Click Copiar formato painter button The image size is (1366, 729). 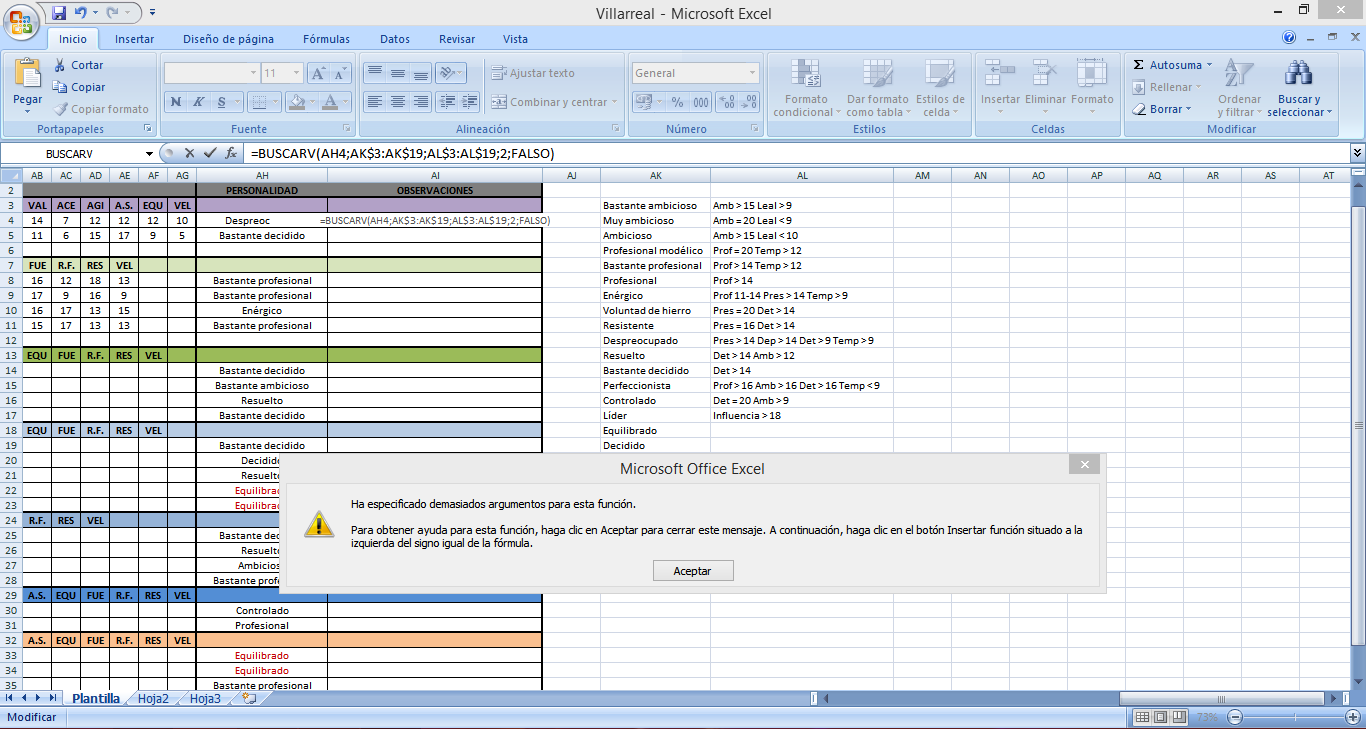pos(100,109)
